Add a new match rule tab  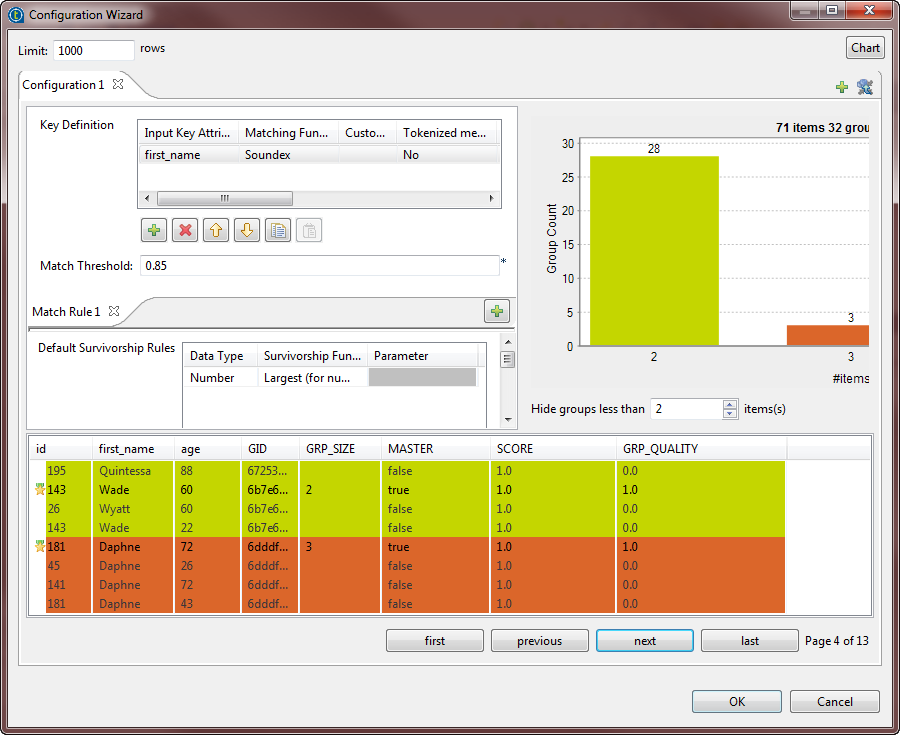[497, 311]
